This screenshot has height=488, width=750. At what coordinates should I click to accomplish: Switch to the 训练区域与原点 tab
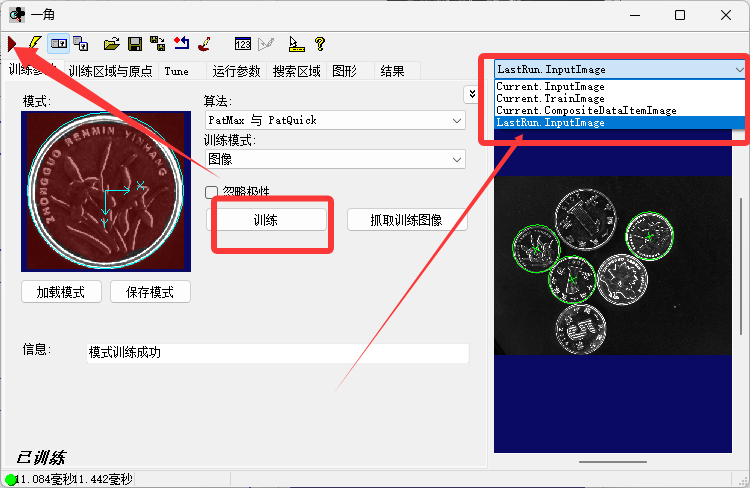110,71
